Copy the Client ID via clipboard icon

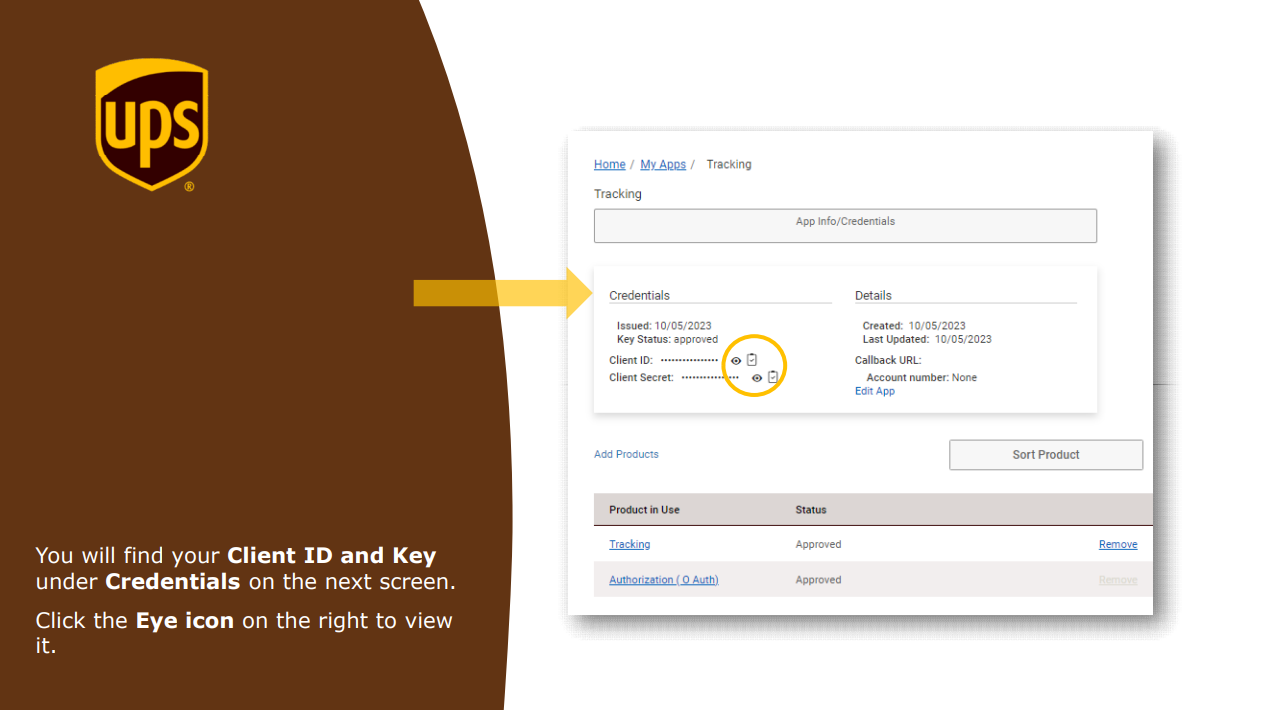point(752,360)
